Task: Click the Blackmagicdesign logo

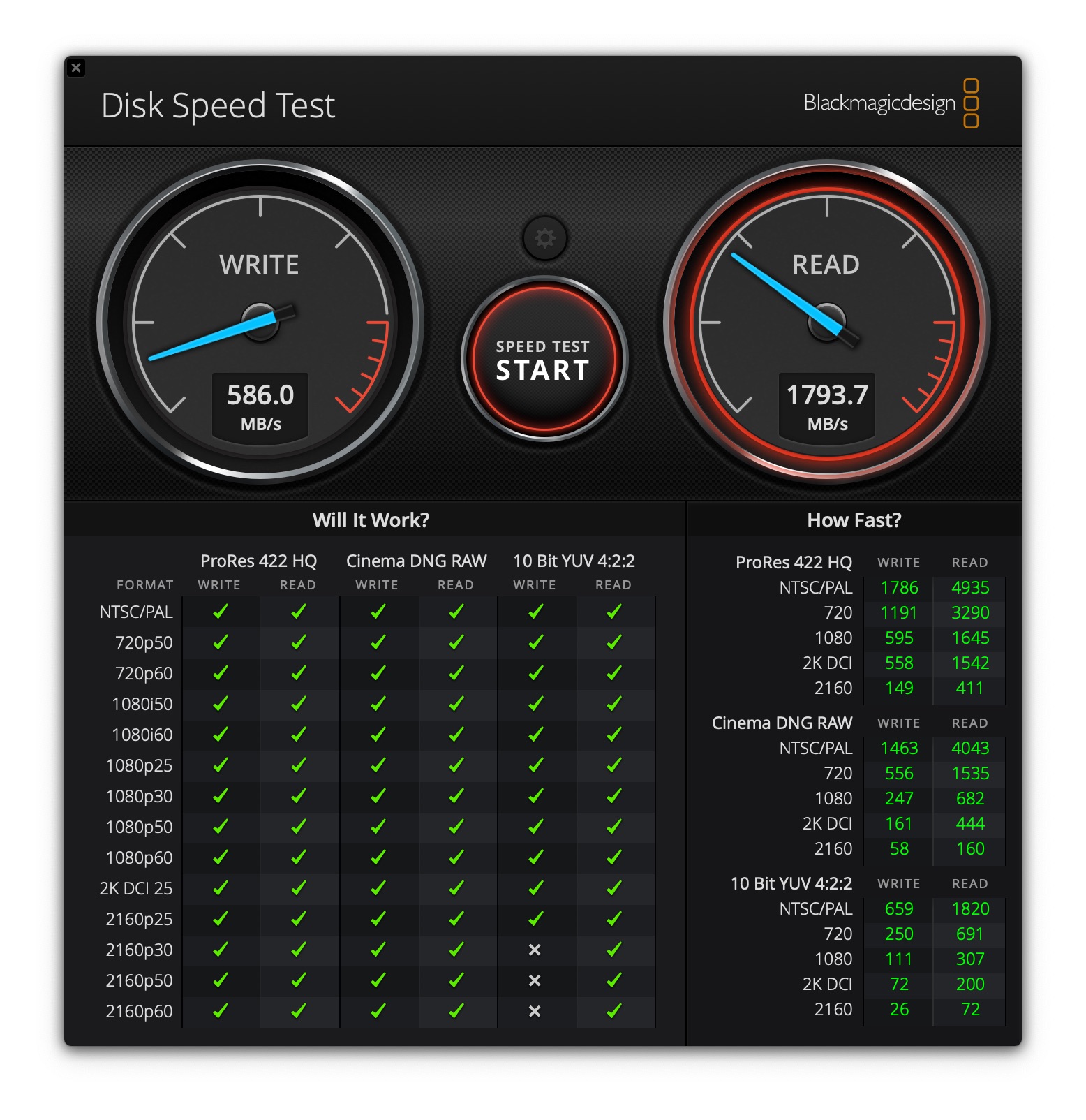Action: [x=890, y=103]
